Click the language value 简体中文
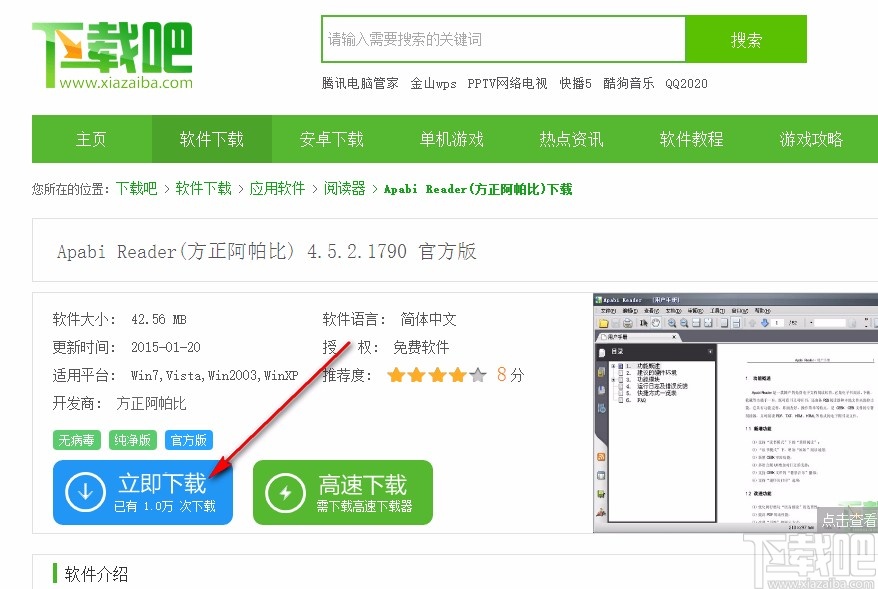 coord(428,319)
